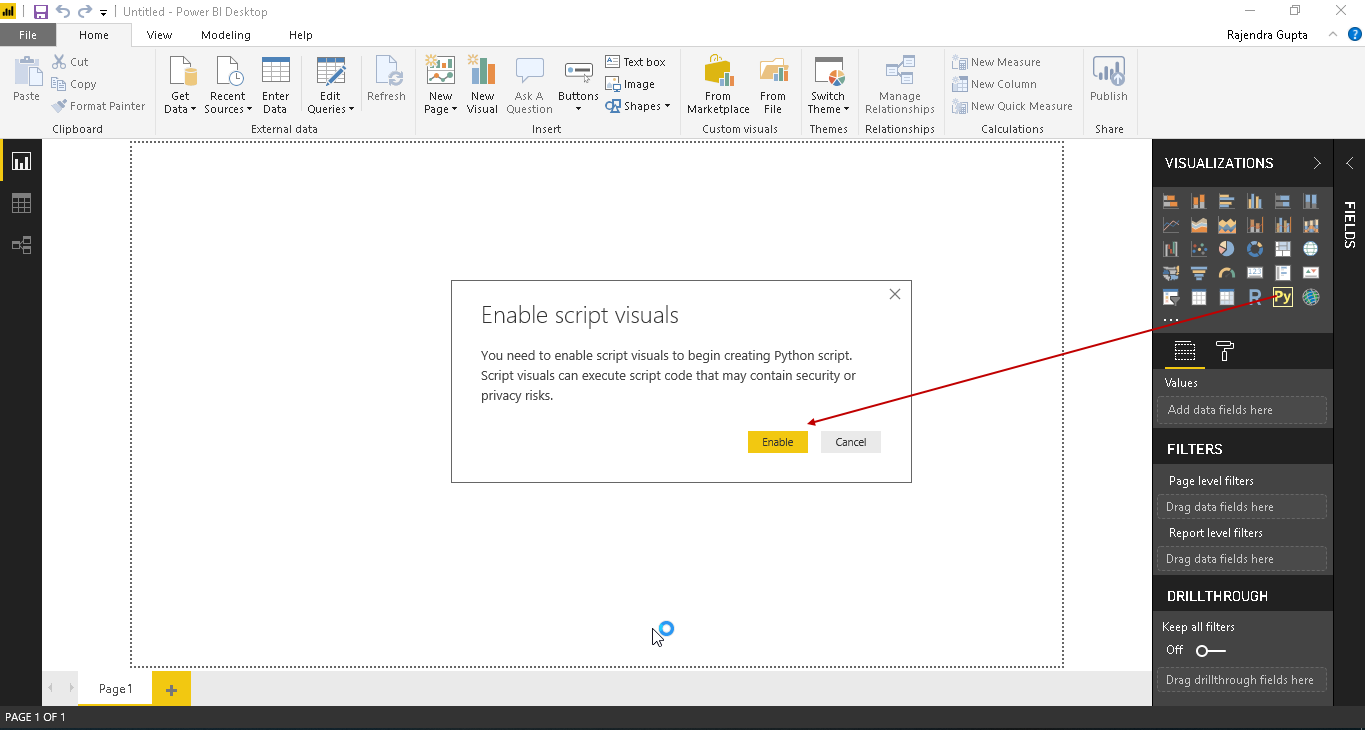Select the Area chart visual
Image resolution: width=1365 pixels, height=730 pixels.
point(1199,225)
